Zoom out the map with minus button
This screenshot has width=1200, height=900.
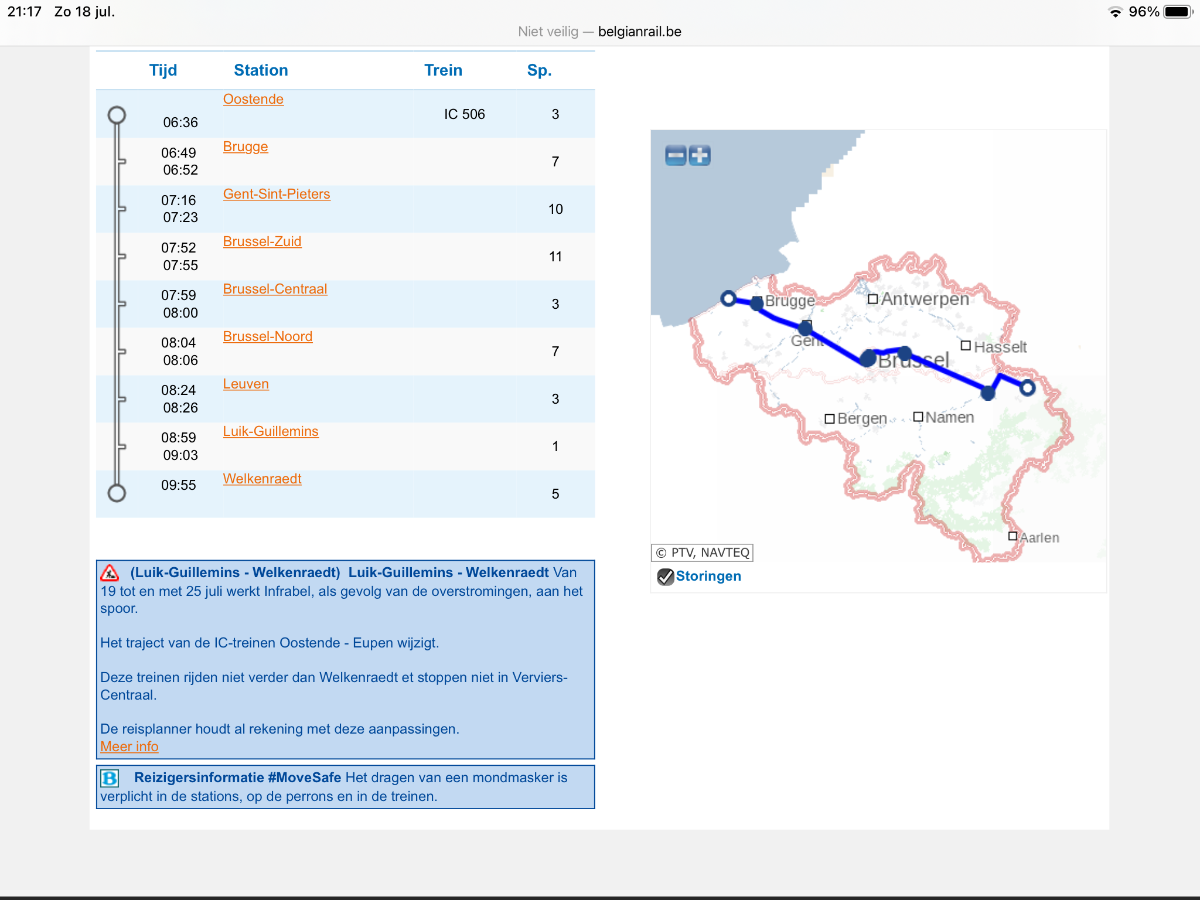point(676,156)
